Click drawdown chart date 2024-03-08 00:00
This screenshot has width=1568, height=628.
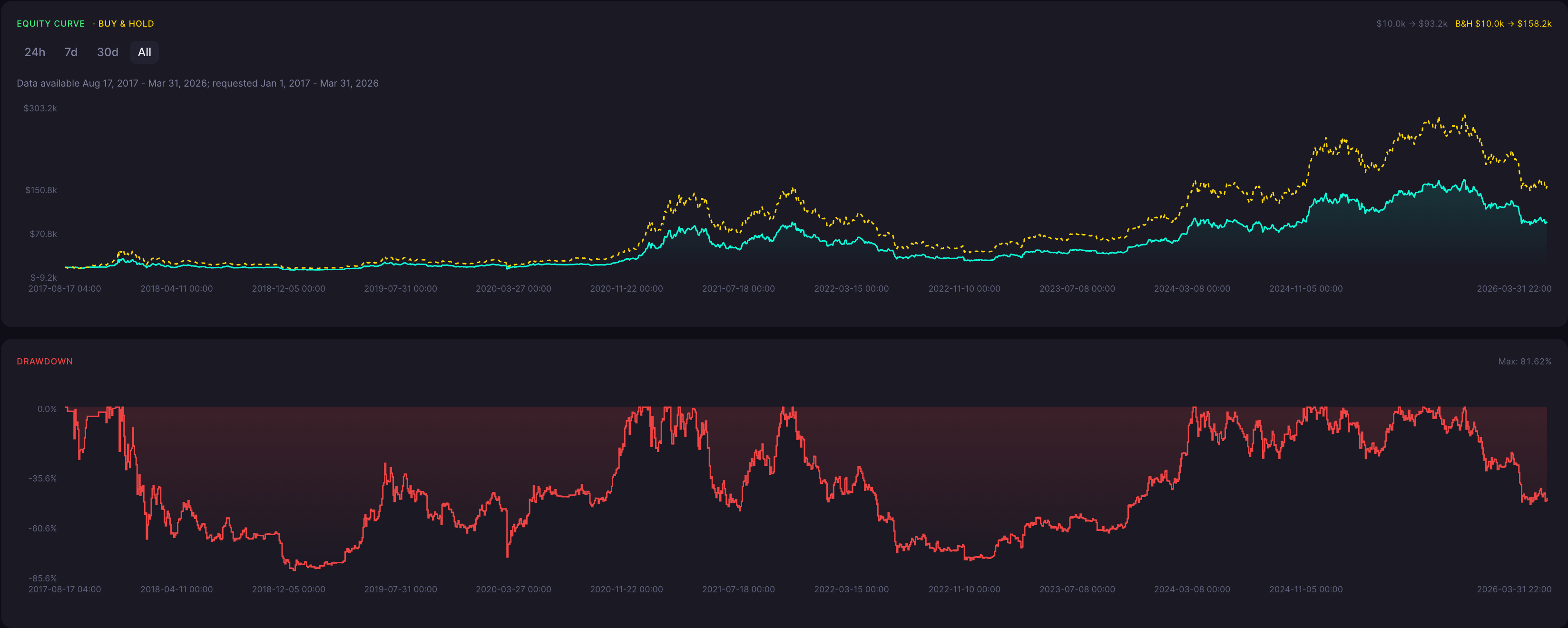(1192, 589)
